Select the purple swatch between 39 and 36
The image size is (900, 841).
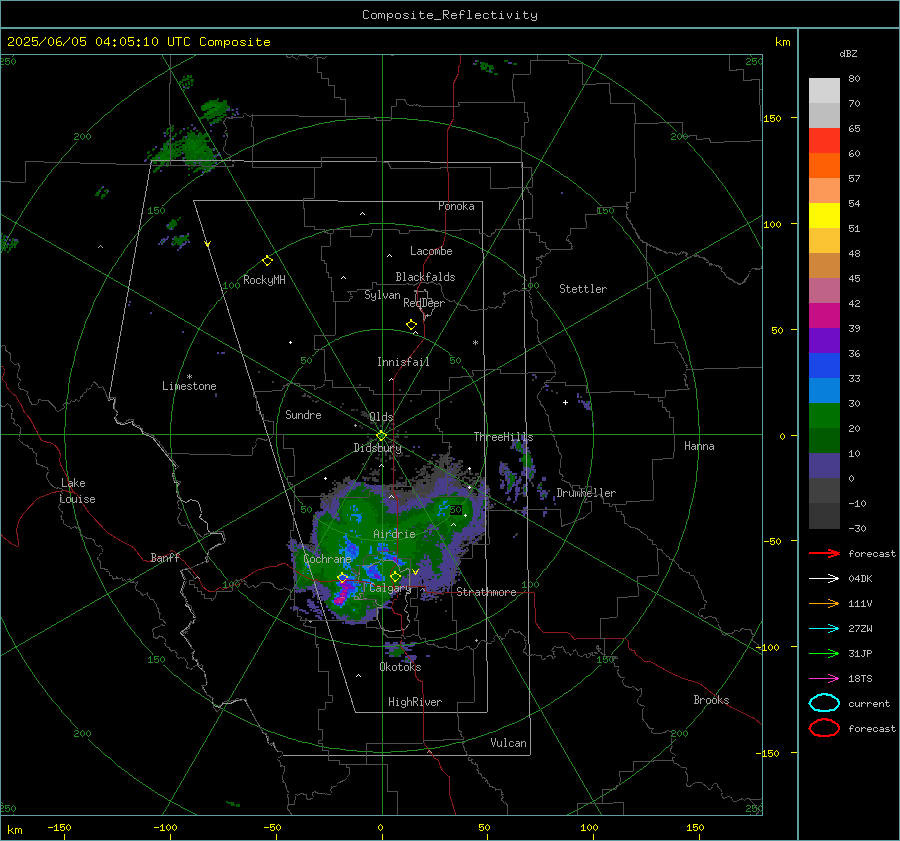(x=824, y=341)
